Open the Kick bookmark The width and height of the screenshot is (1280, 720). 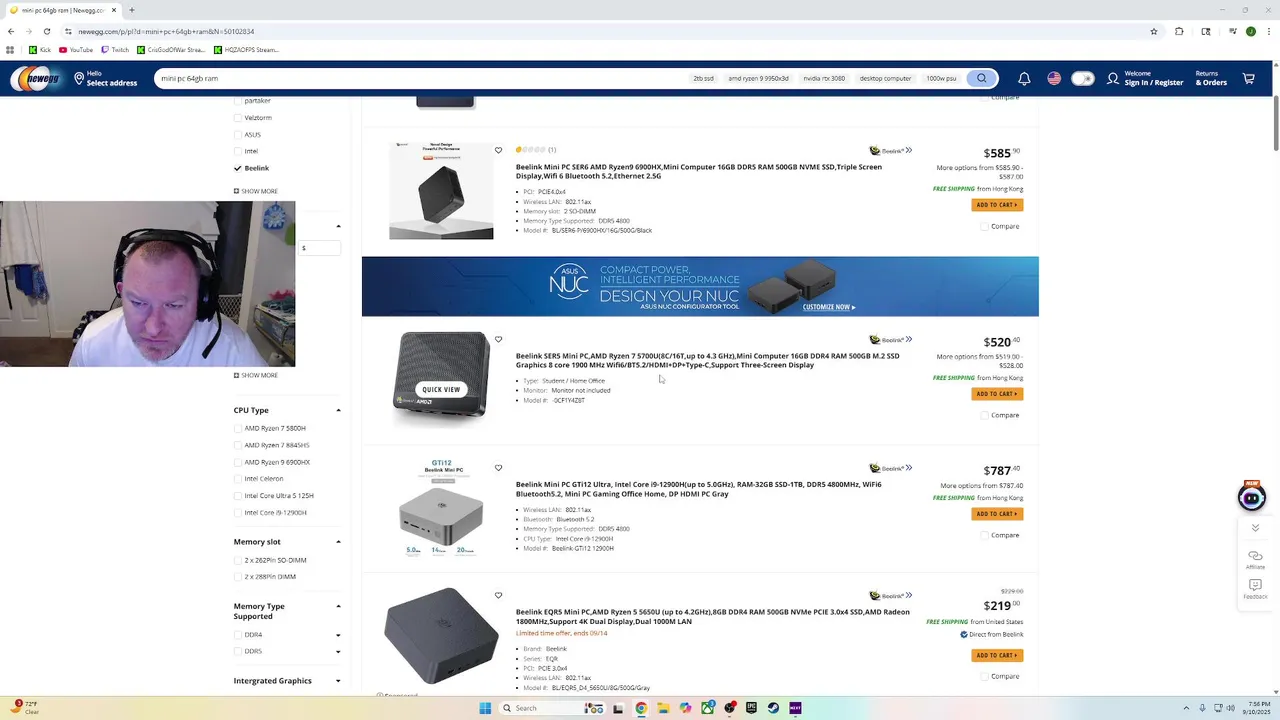pos(40,50)
